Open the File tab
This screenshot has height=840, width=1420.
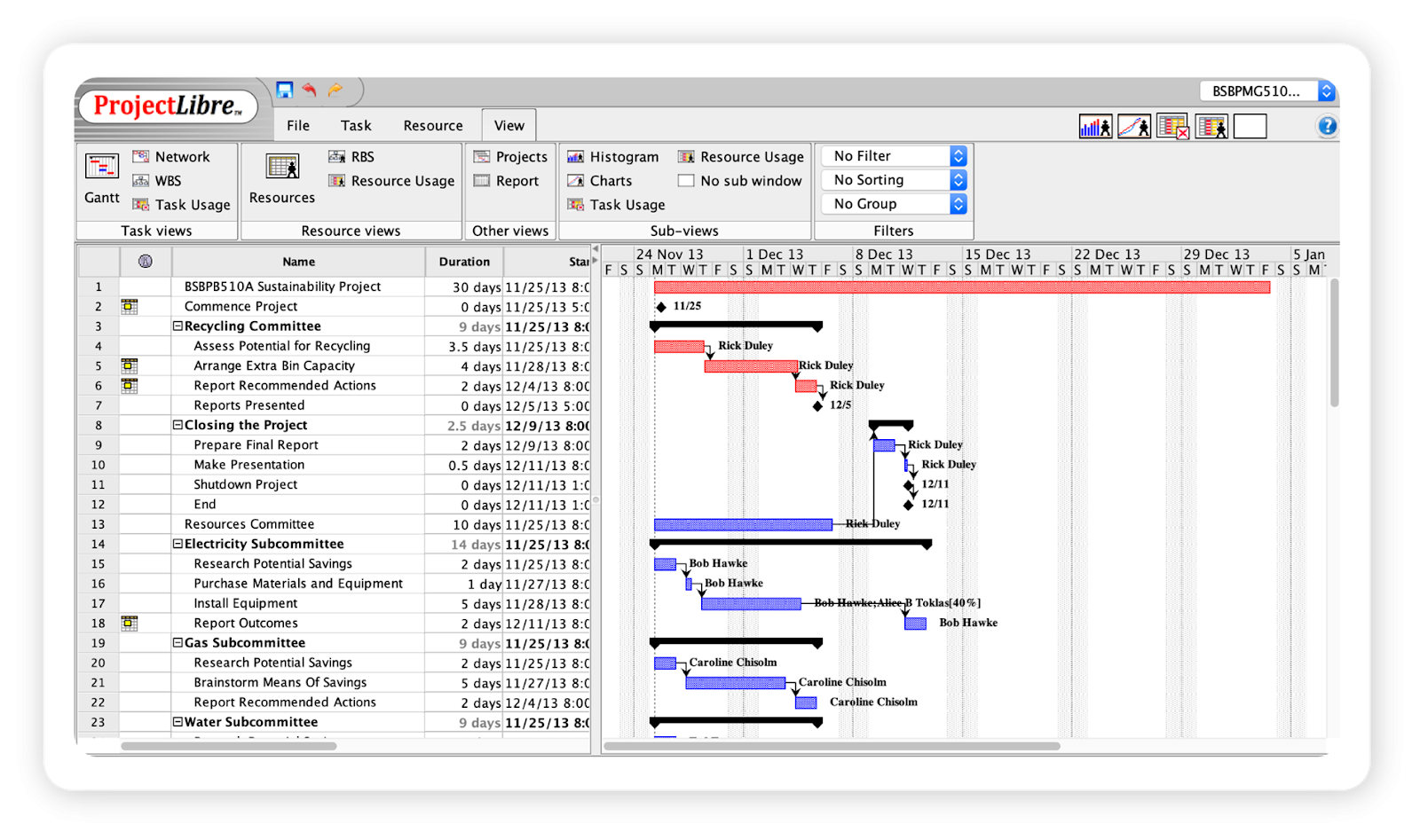click(297, 124)
